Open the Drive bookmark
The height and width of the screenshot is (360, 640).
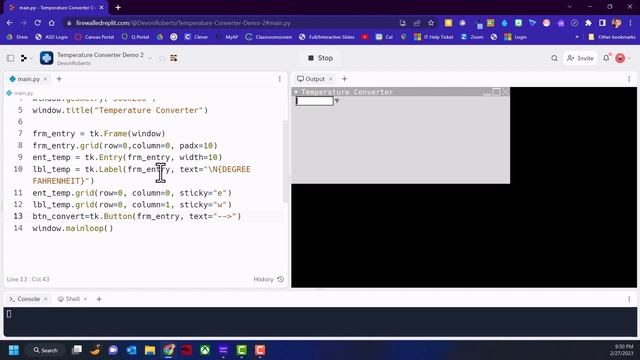[17, 37]
